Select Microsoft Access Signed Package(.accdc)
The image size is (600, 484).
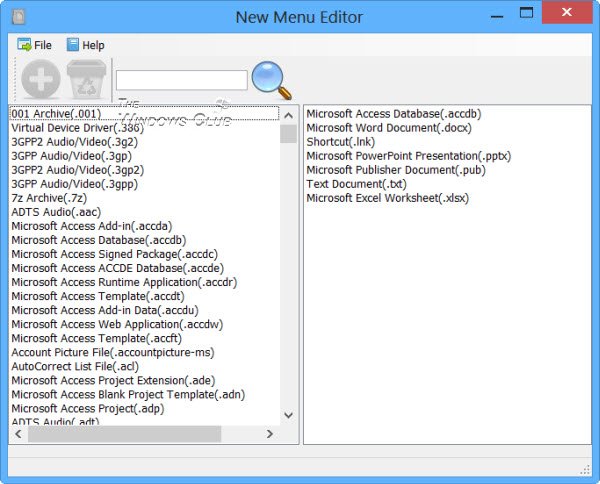coord(114,254)
